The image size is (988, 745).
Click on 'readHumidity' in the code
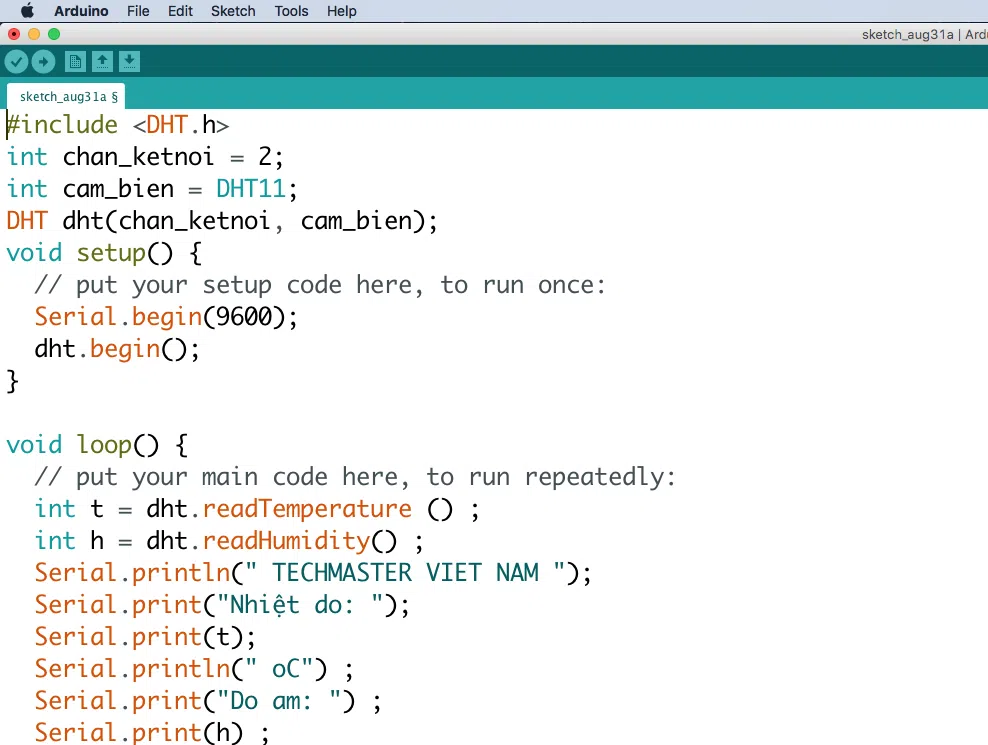286,541
